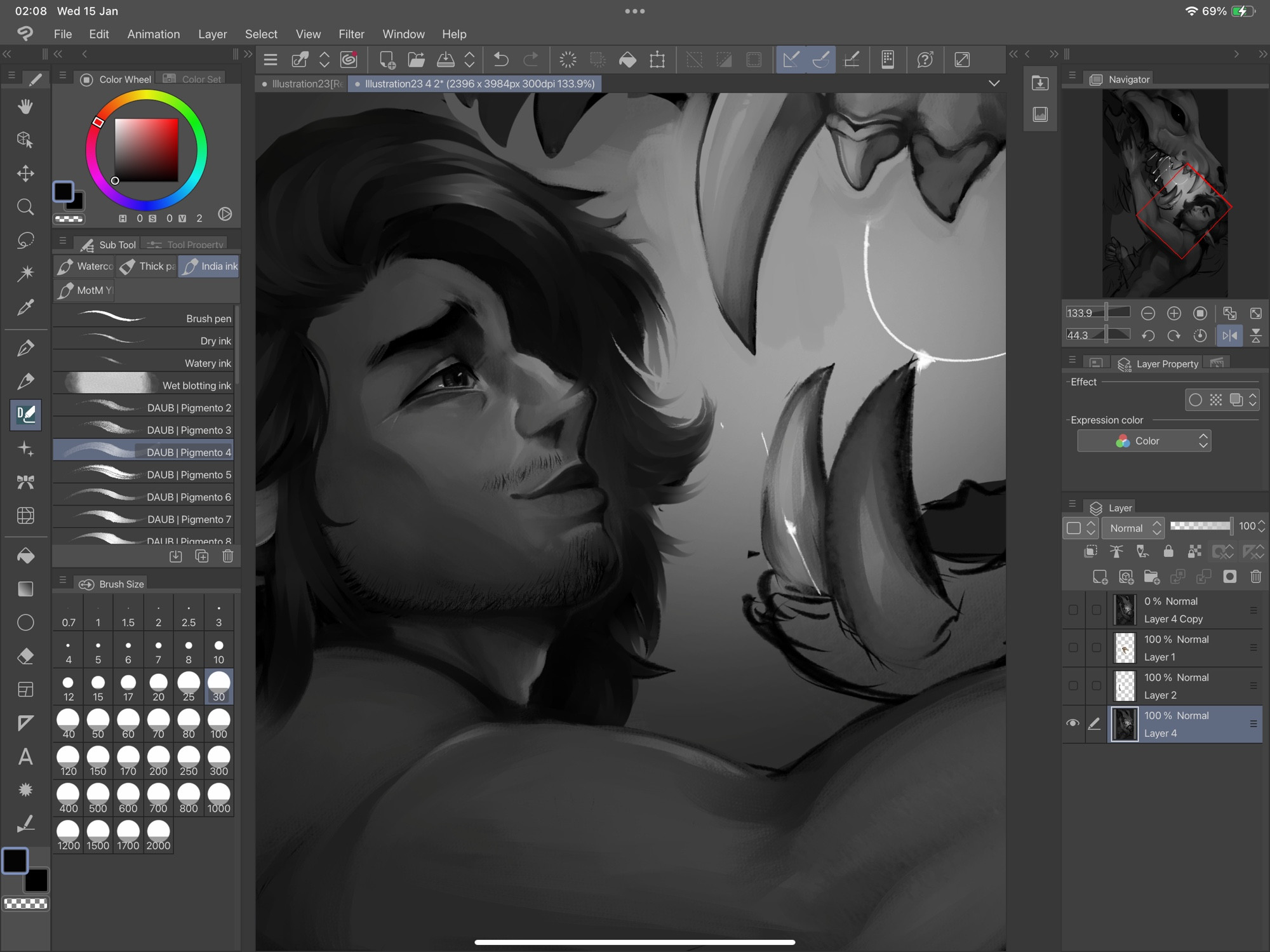This screenshot has height=952, width=1270.
Task: Select the Fill bucket tool in the left toolbar
Action: pos(25,556)
